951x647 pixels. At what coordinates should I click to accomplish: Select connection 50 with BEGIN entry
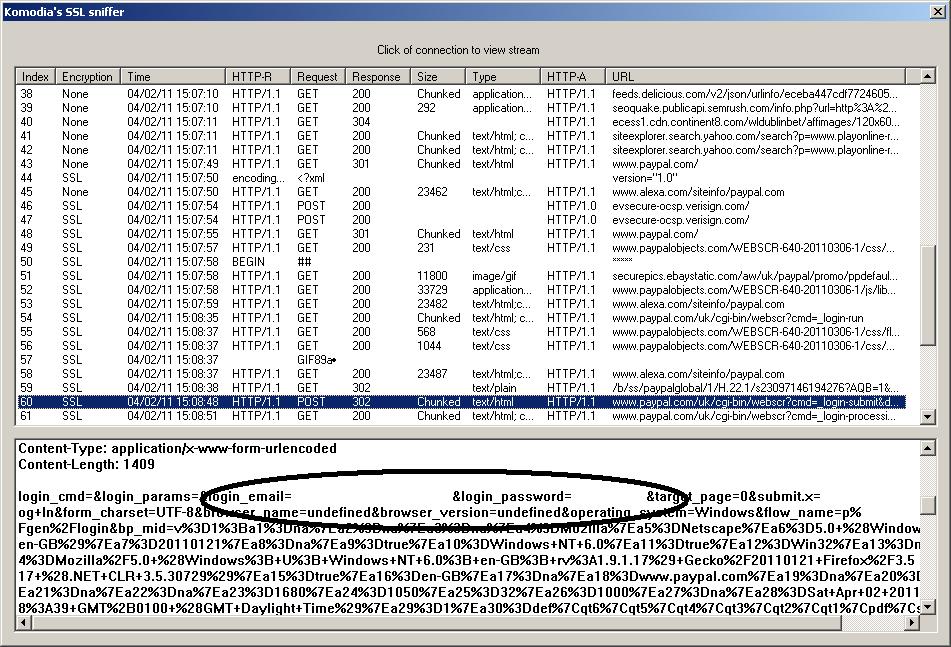pyautogui.click(x=460, y=262)
